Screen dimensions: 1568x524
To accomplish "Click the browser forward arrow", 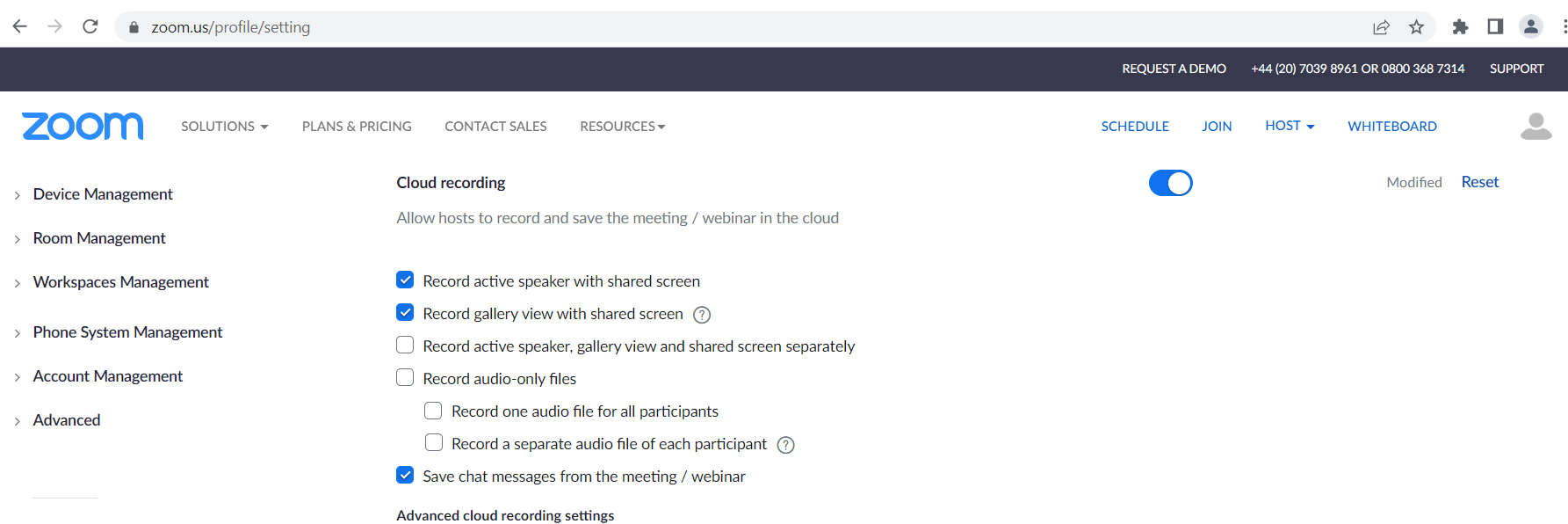I will pyautogui.click(x=54, y=26).
